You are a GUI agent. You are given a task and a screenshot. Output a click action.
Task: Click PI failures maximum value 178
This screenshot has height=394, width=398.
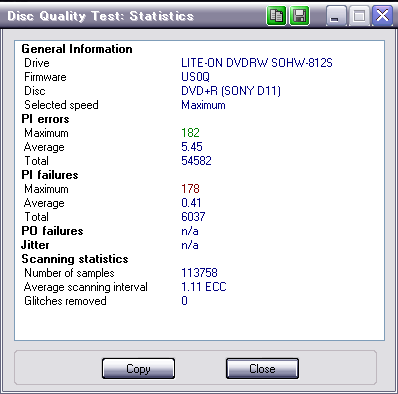pyautogui.click(x=190, y=189)
